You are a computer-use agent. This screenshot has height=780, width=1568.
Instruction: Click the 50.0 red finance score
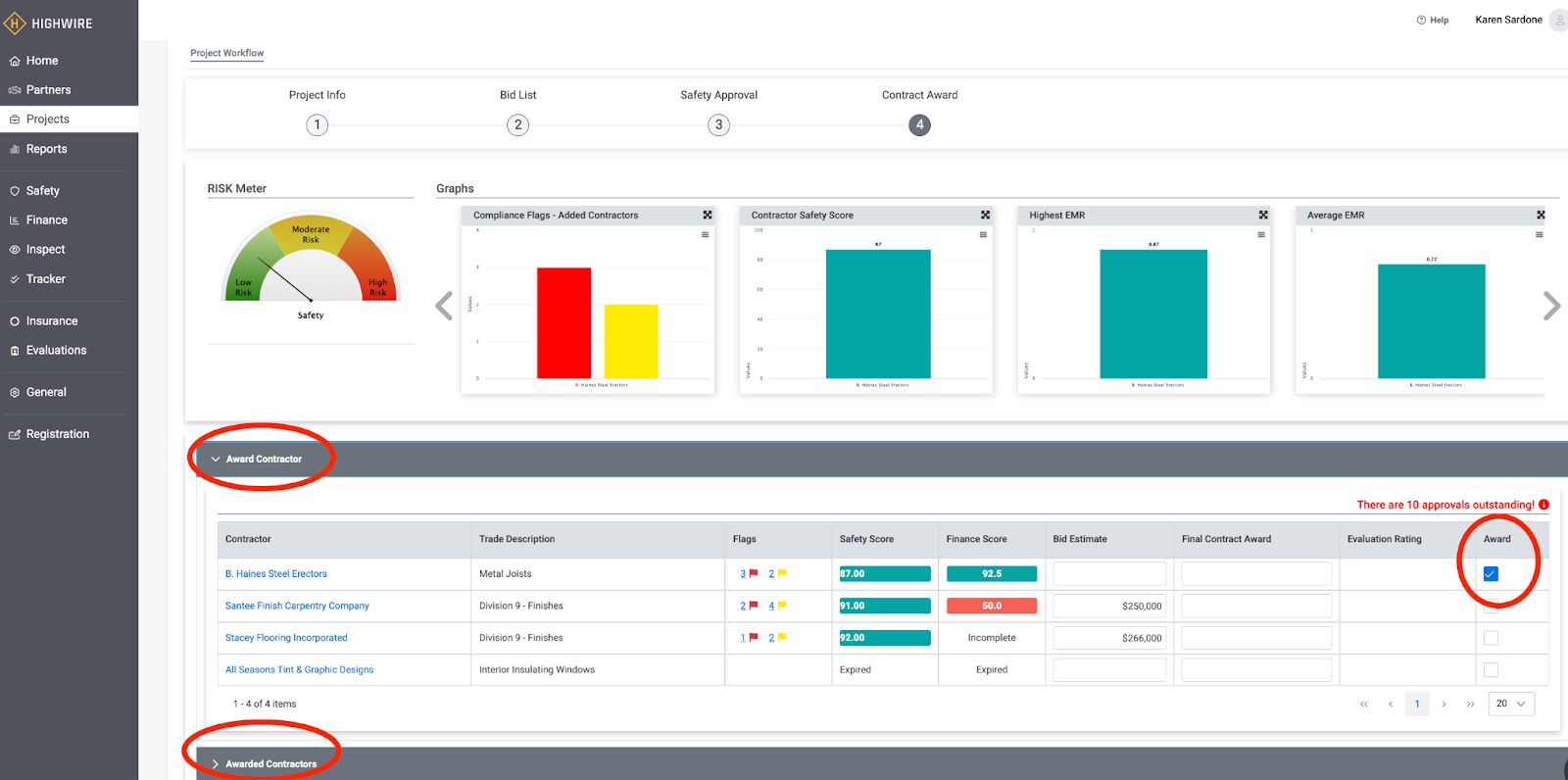click(x=992, y=606)
